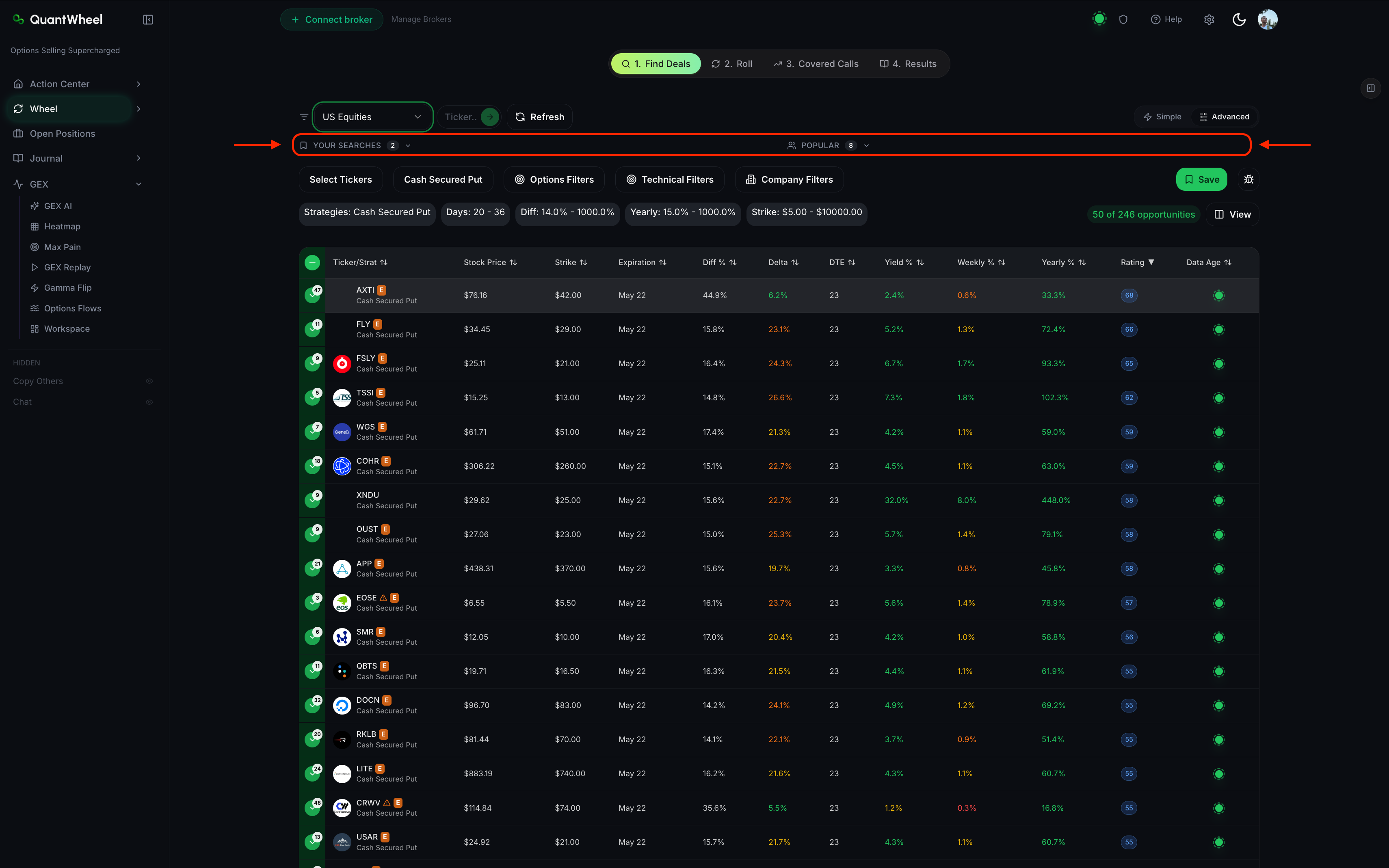1389x868 pixels.
Task: Open Technical Filters button
Action: (x=669, y=180)
